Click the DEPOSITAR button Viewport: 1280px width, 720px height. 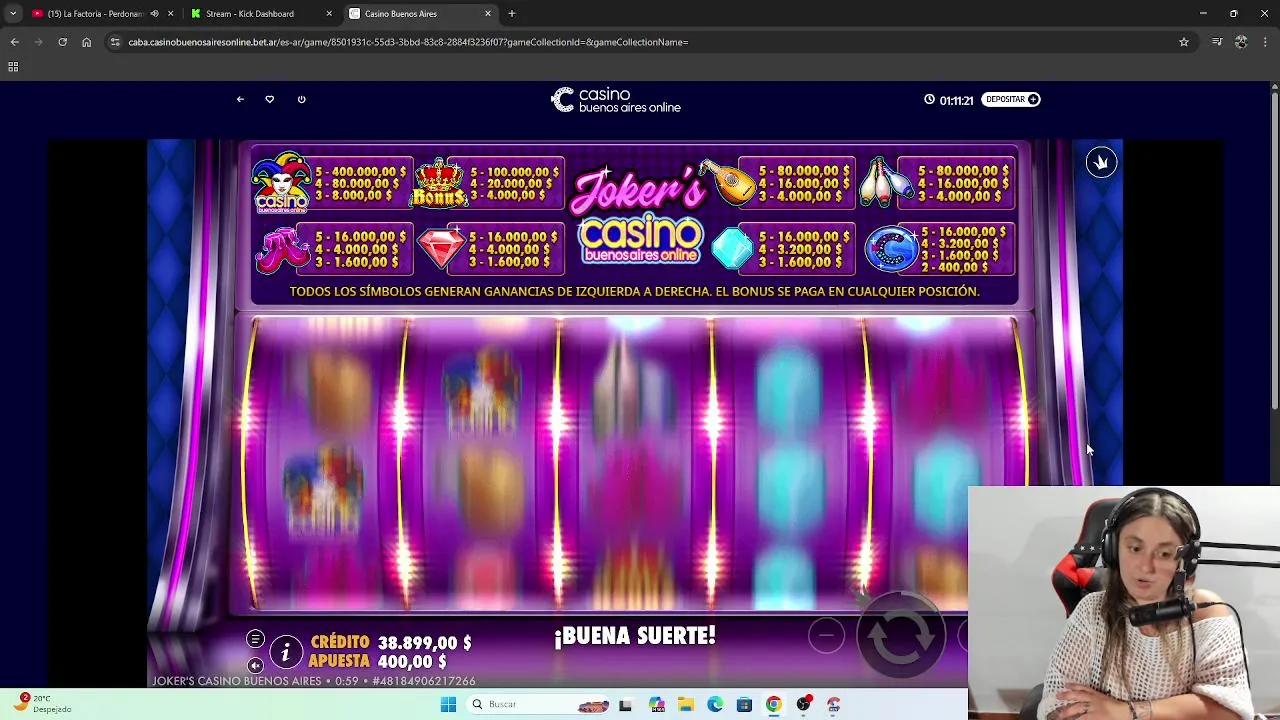1011,99
